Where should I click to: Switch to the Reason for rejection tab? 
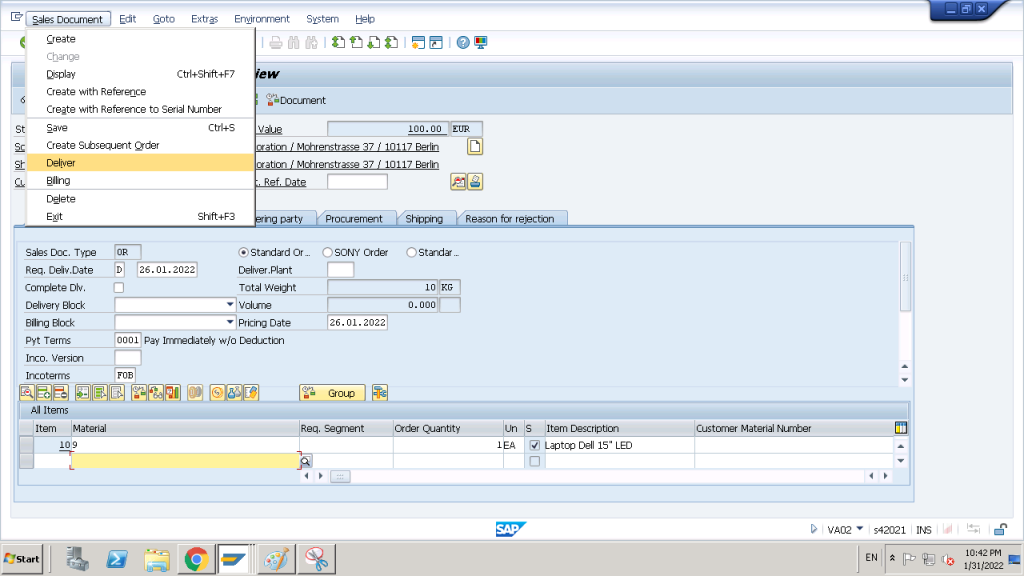(509, 219)
